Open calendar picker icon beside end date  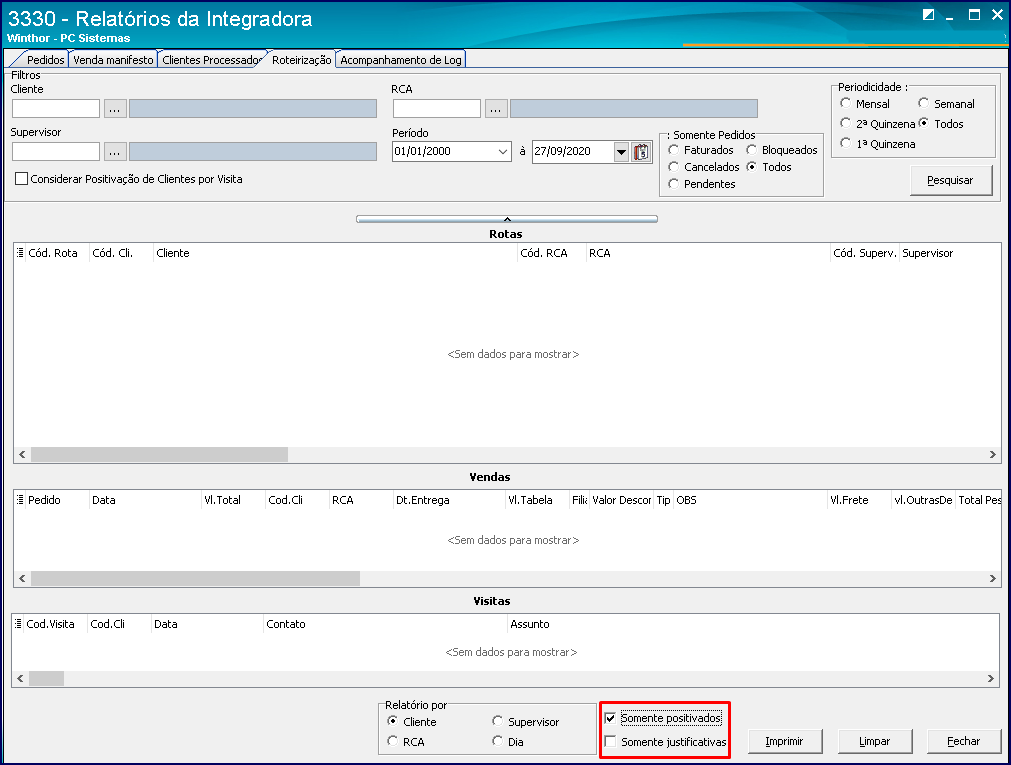point(641,152)
